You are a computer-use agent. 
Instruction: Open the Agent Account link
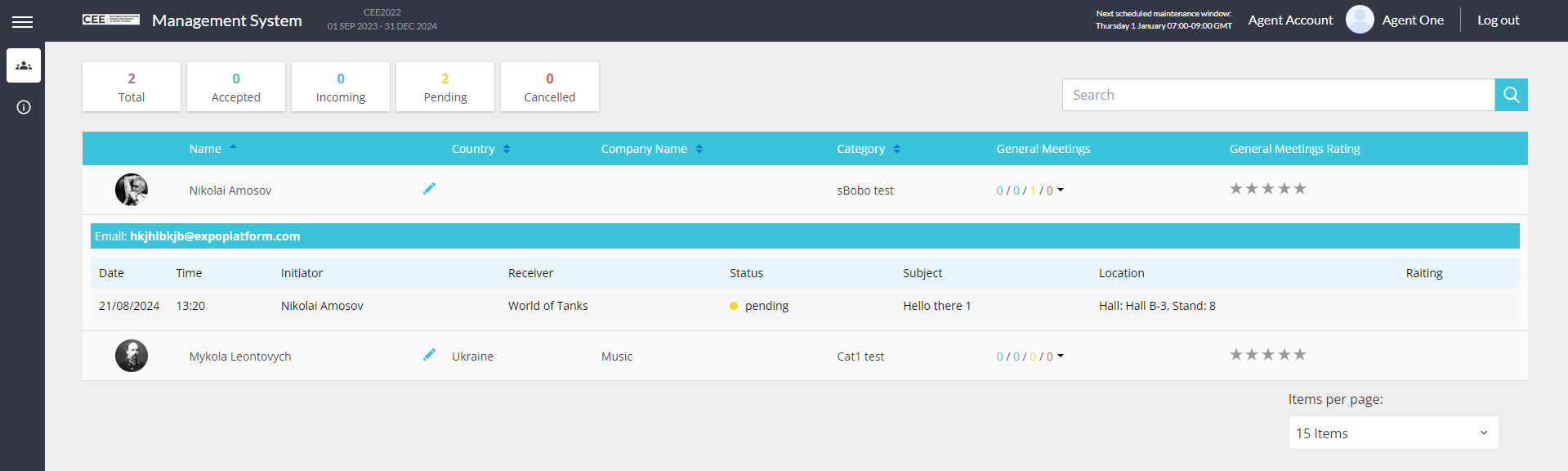(1290, 20)
